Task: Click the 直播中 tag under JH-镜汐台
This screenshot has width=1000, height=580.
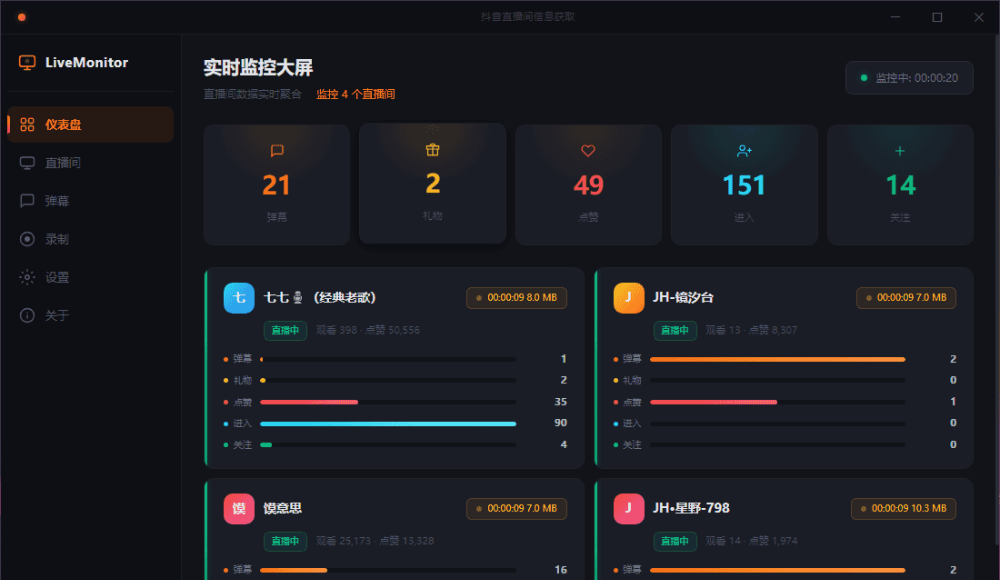Action: click(x=675, y=331)
